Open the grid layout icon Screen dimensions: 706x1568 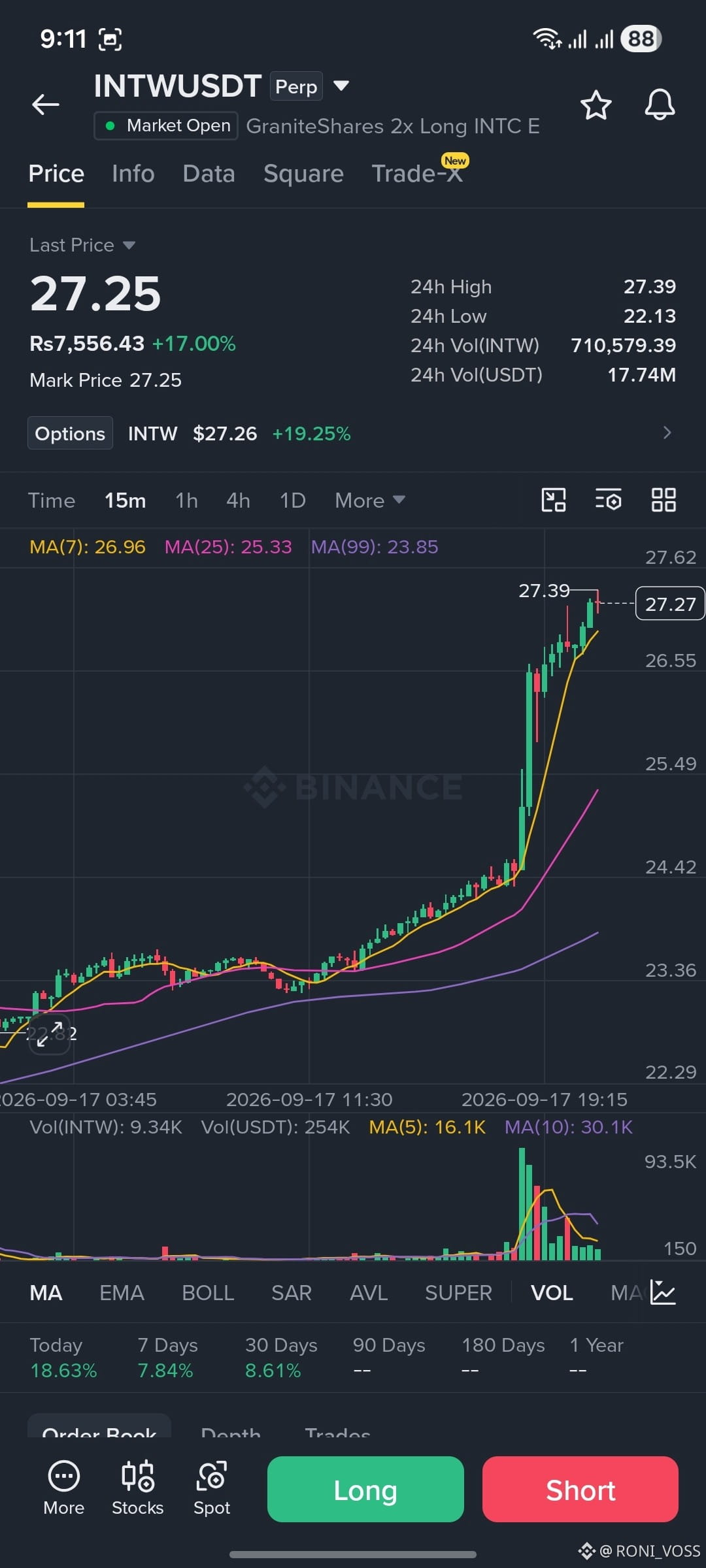pyautogui.click(x=664, y=500)
